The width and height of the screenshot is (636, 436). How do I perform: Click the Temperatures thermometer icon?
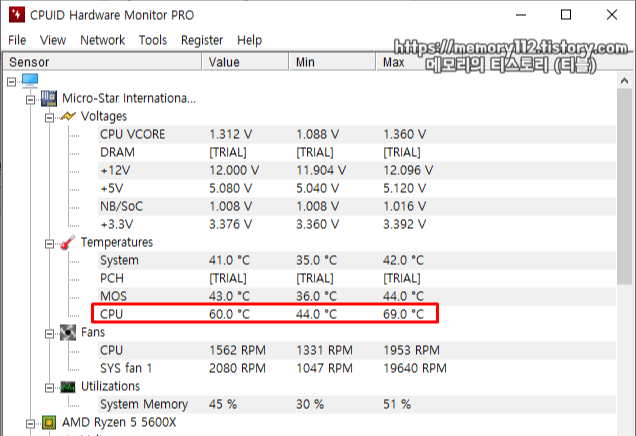pyautogui.click(x=67, y=243)
